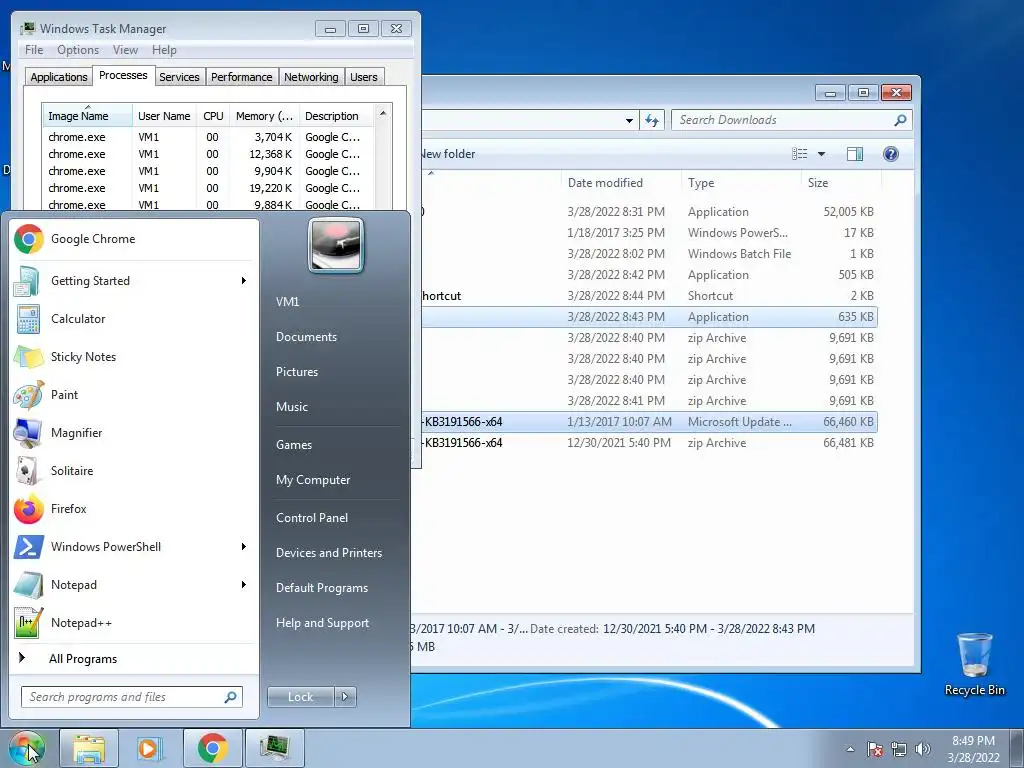Click the search magnifier in Search Downloads
This screenshot has width=1024, height=768.
pos(900,120)
